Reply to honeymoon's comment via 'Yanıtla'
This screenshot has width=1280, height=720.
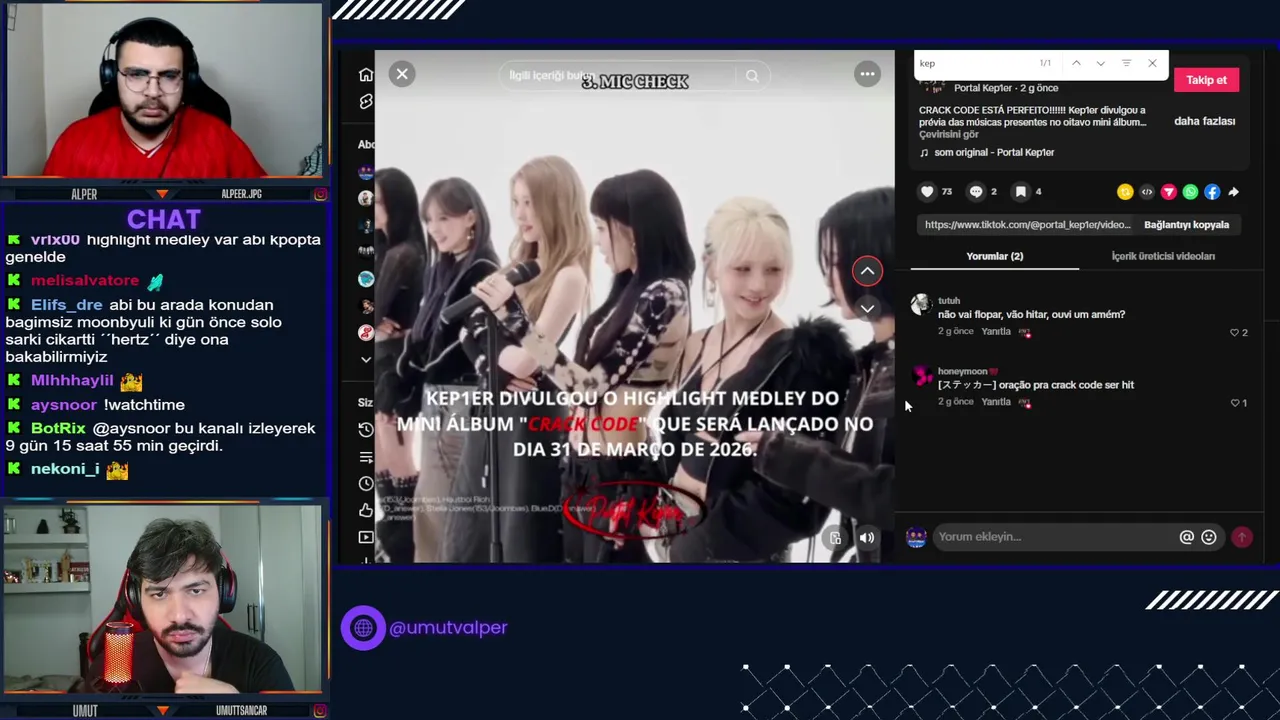click(996, 402)
